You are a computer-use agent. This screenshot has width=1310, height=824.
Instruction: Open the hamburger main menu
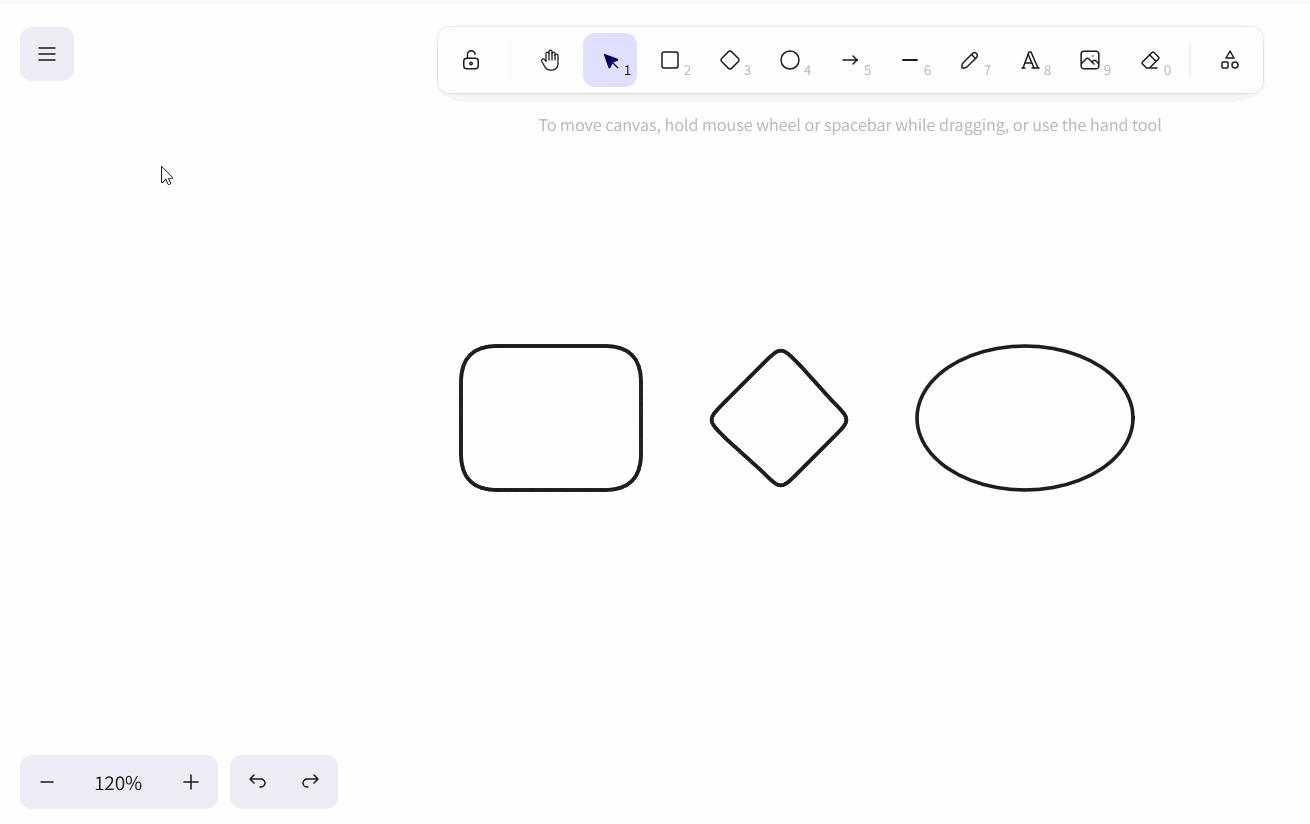tap(47, 54)
